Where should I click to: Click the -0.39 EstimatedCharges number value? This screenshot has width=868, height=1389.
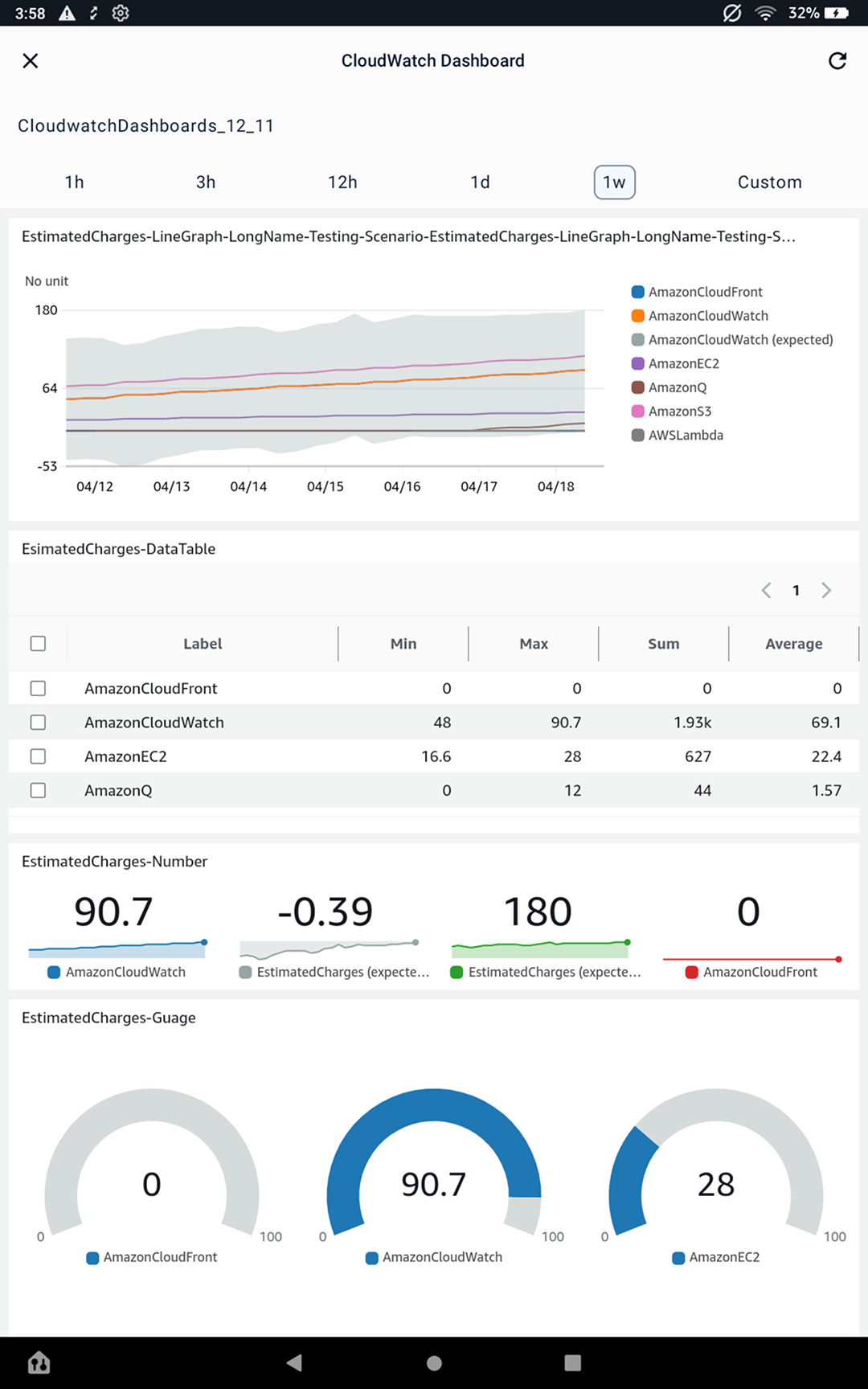(325, 912)
